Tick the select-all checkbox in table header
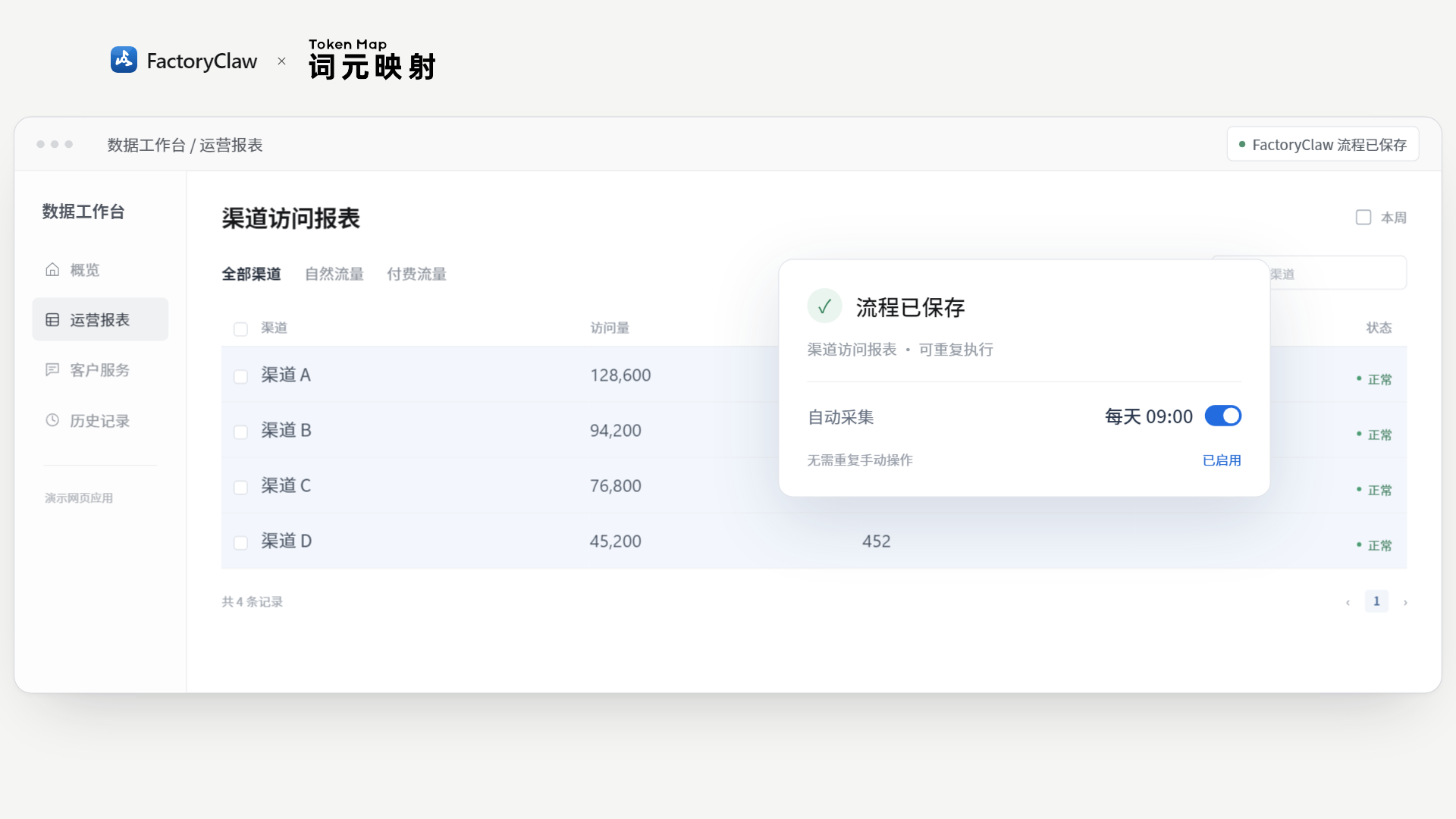 coord(240,329)
